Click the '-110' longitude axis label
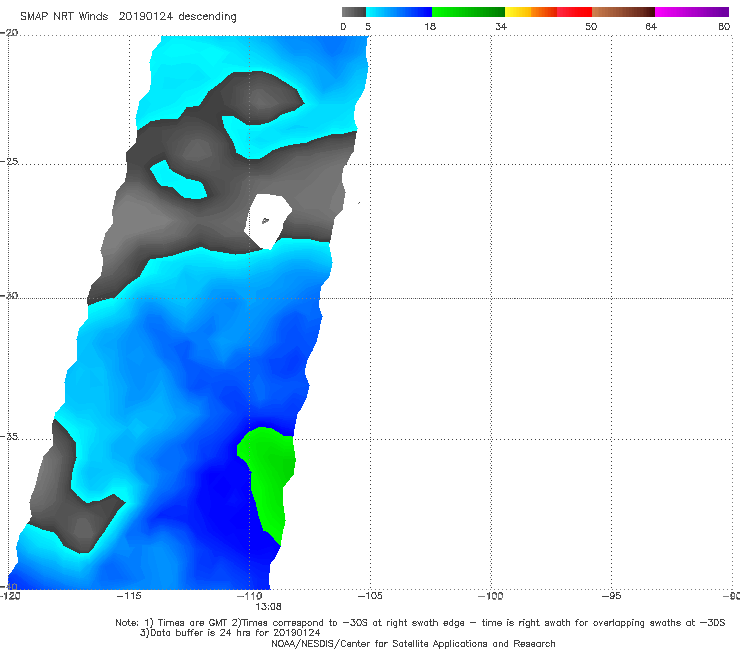 (250, 596)
